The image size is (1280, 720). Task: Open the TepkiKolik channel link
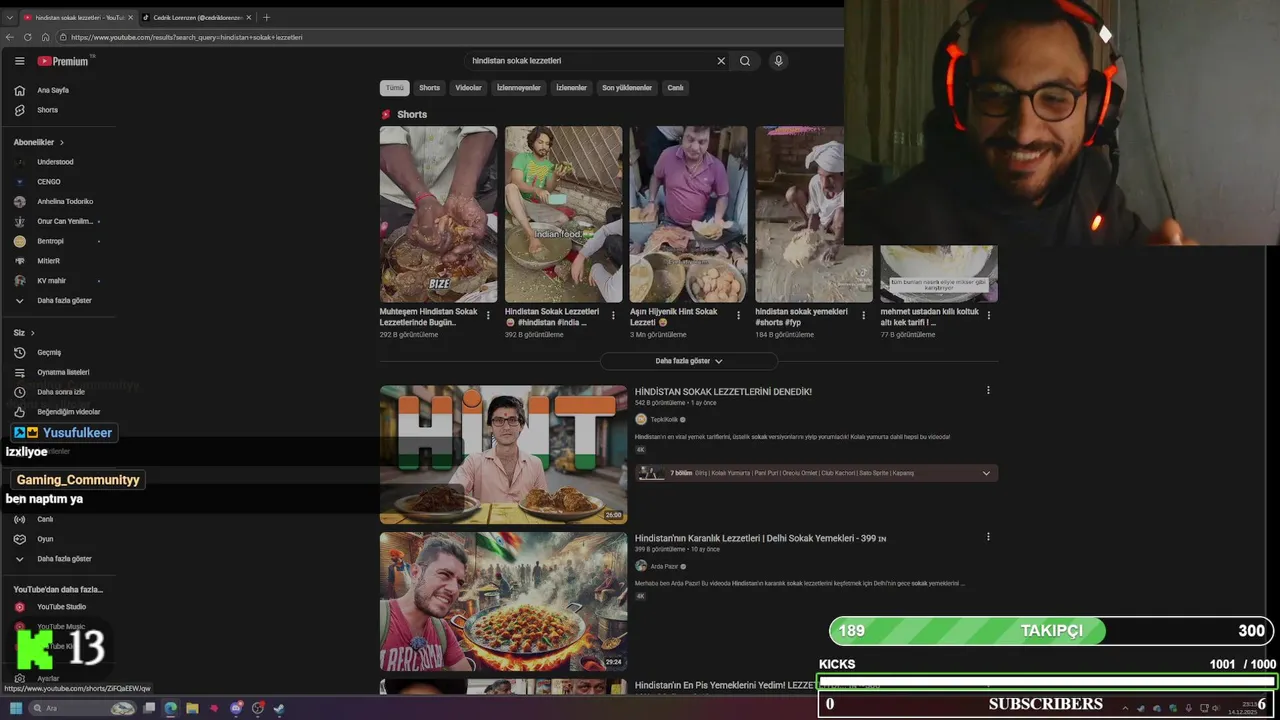coord(664,420)
